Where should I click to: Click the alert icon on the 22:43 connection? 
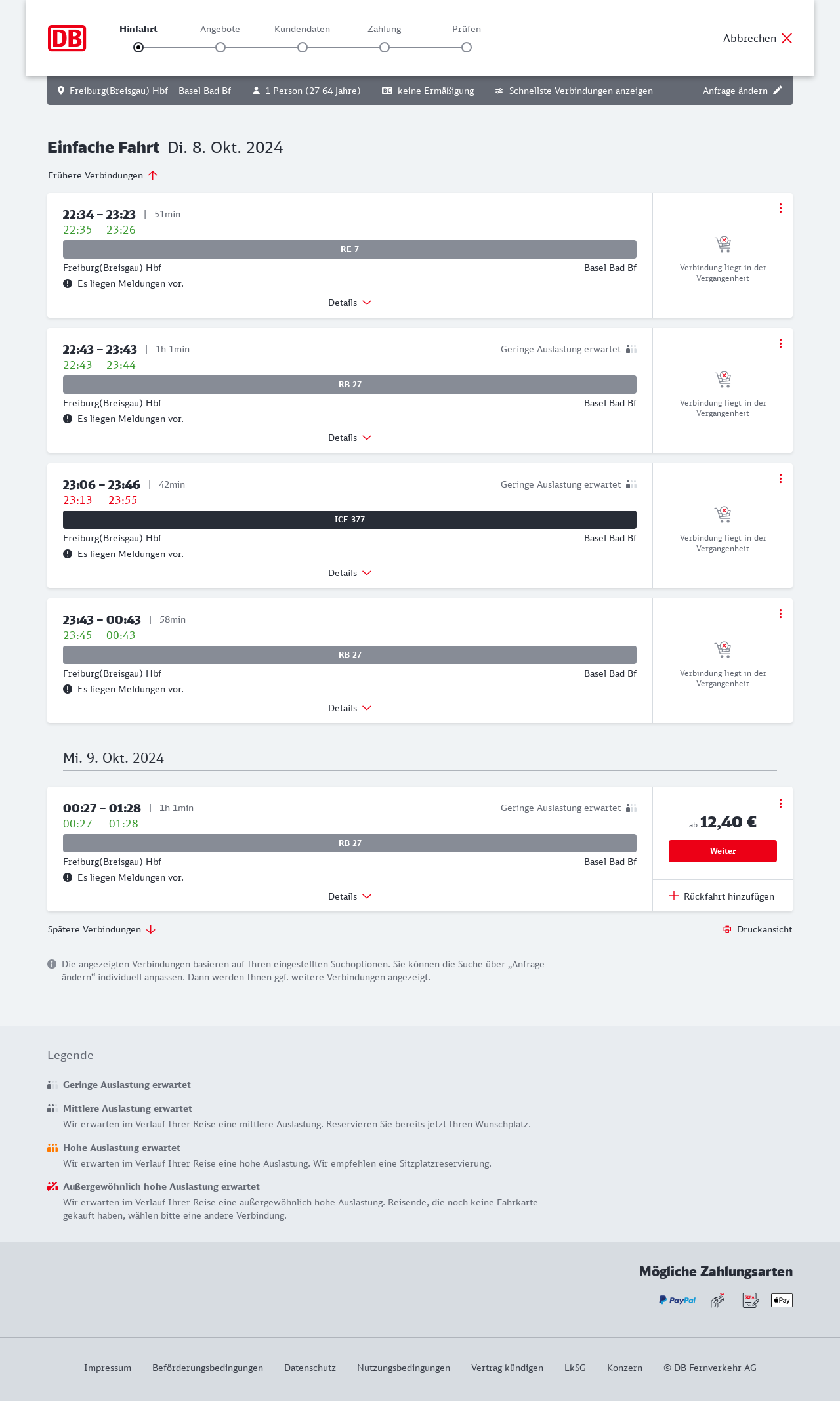[68, 419]
